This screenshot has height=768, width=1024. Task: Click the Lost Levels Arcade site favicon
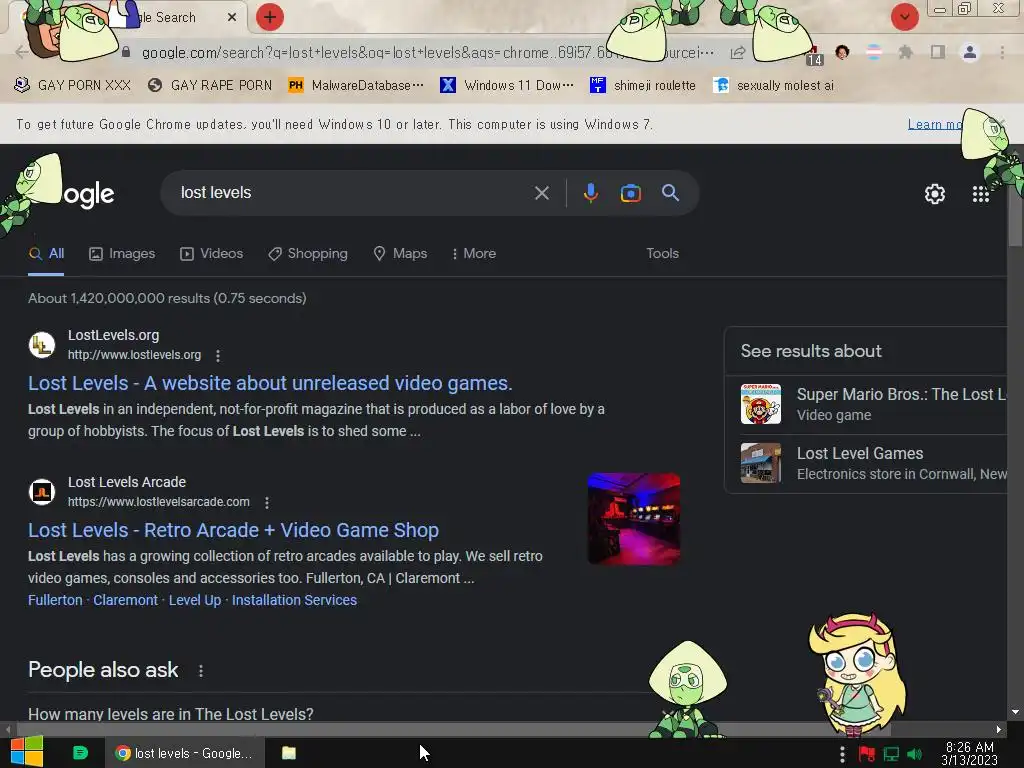pos(42,491)
